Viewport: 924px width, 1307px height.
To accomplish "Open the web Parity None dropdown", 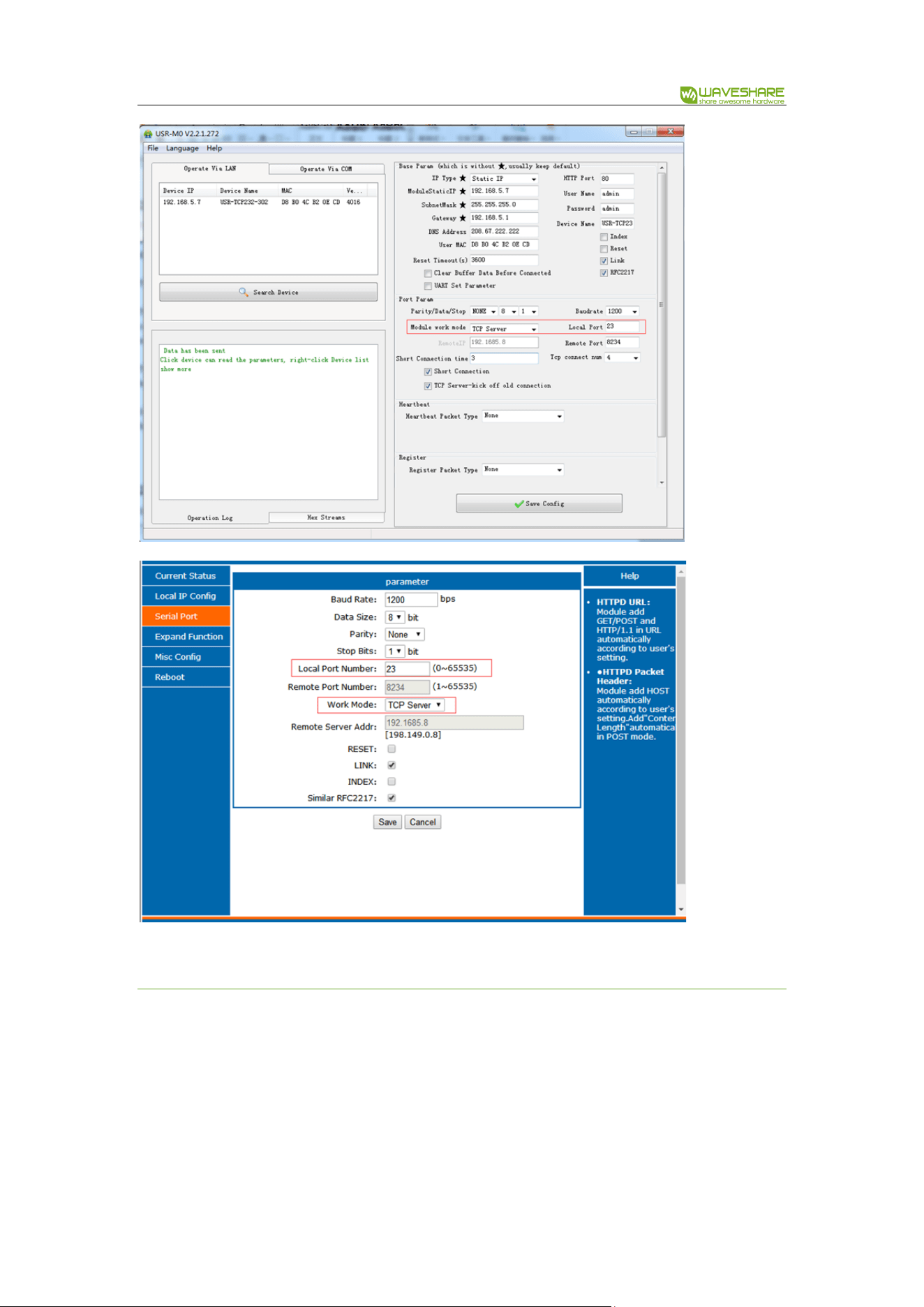I will (x=405, y=635).
